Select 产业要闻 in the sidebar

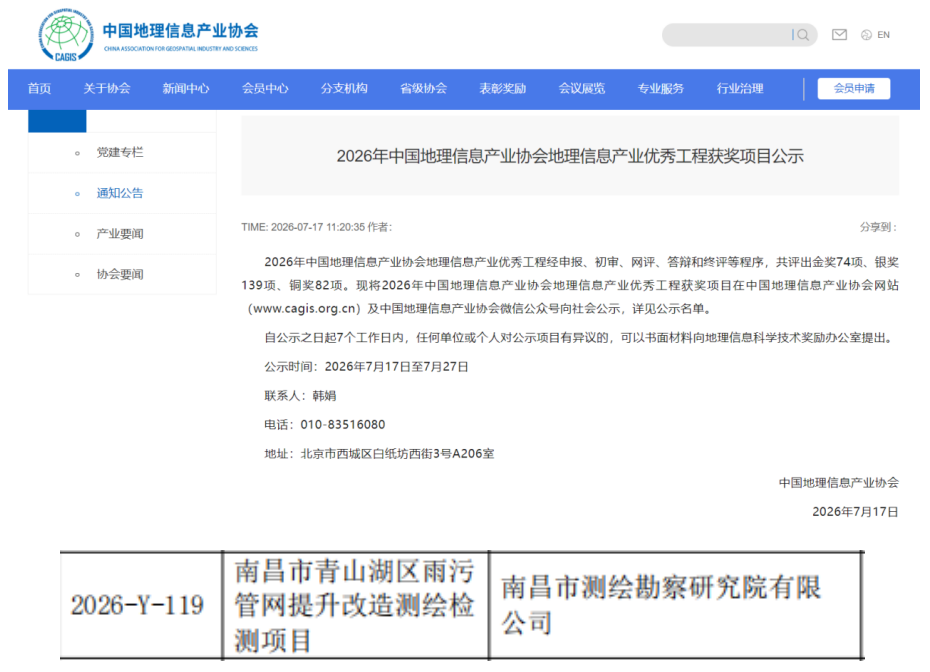(120, 234)
